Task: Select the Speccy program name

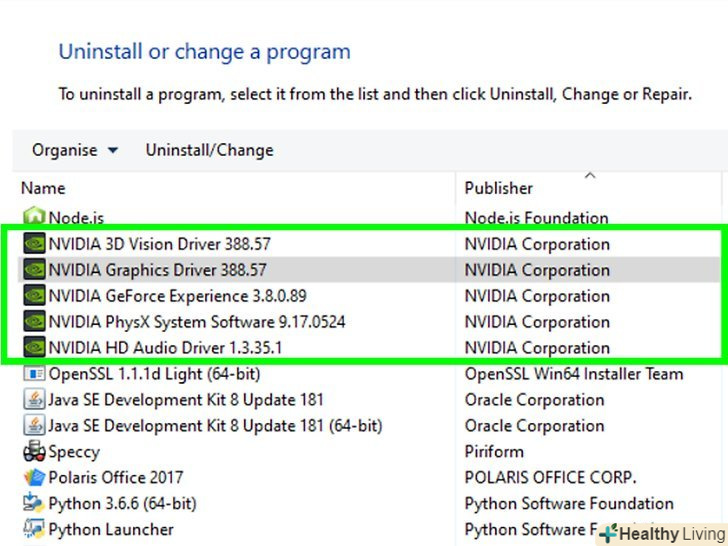Action: 74,452
